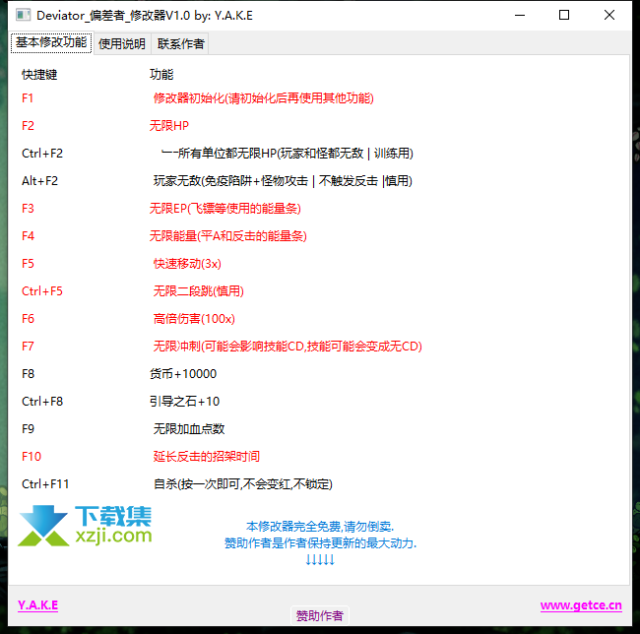Click the 功能 column header

tap(161, 75)
